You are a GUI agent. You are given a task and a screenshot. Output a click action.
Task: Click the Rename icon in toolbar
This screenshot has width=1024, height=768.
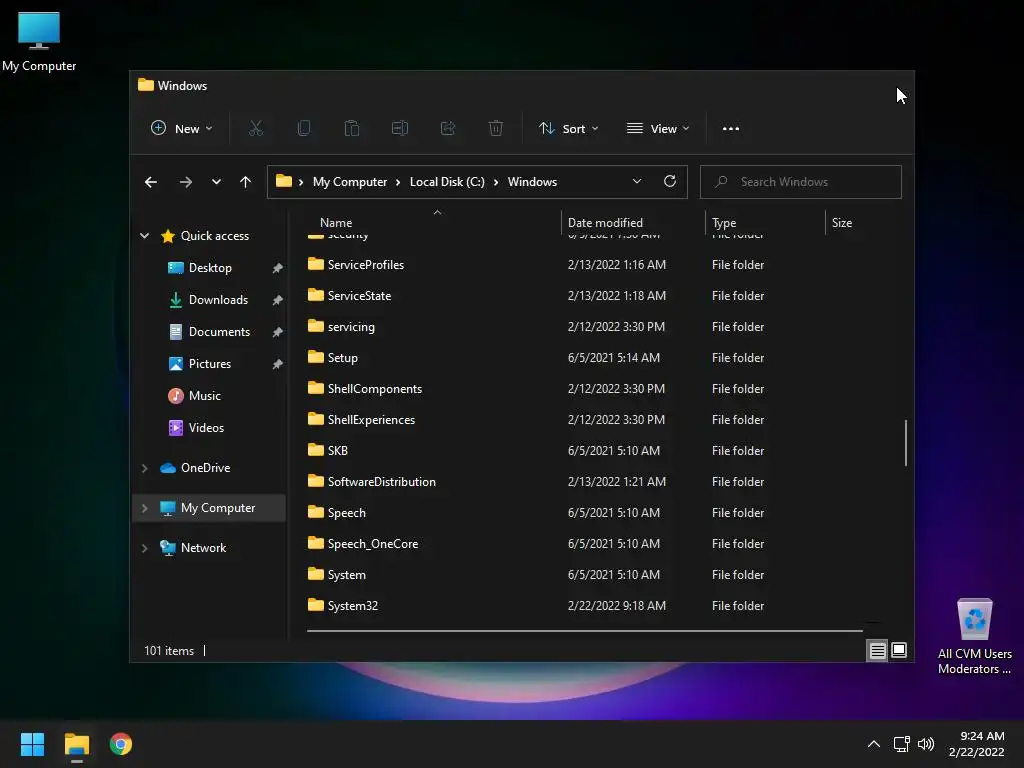click(x=400, y=129)
